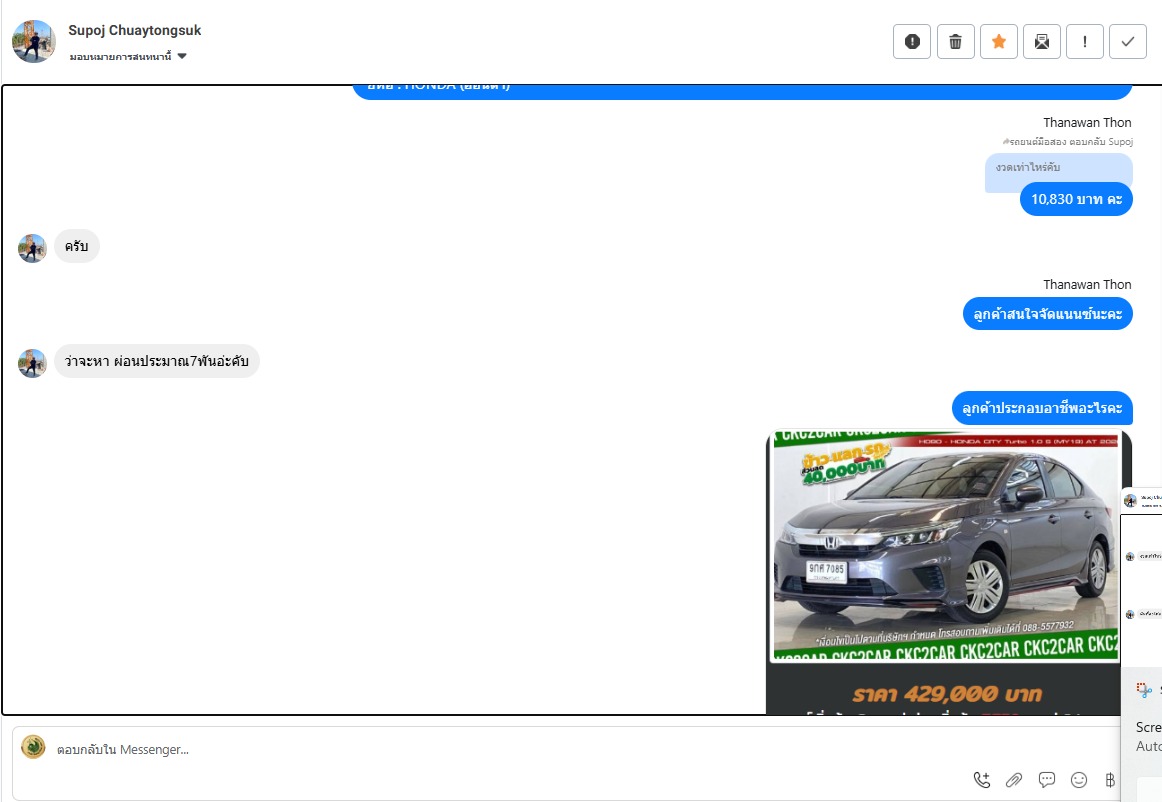1162x802 pixels.
Task: Click quoted reply 'งวดเท่าไหร่คับ' bubble
Action: 1058,168
